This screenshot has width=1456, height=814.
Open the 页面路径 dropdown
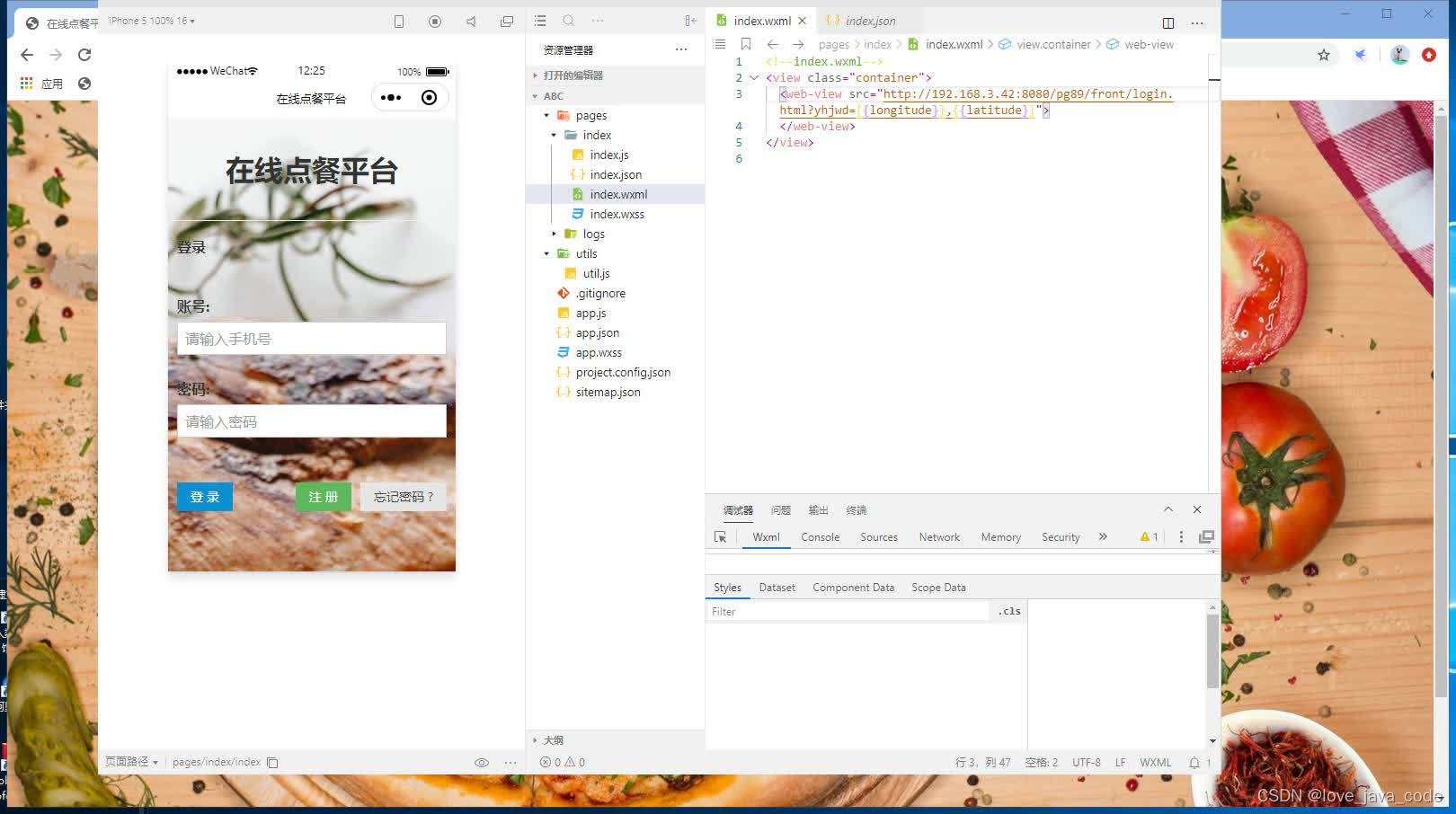(131, 761)
